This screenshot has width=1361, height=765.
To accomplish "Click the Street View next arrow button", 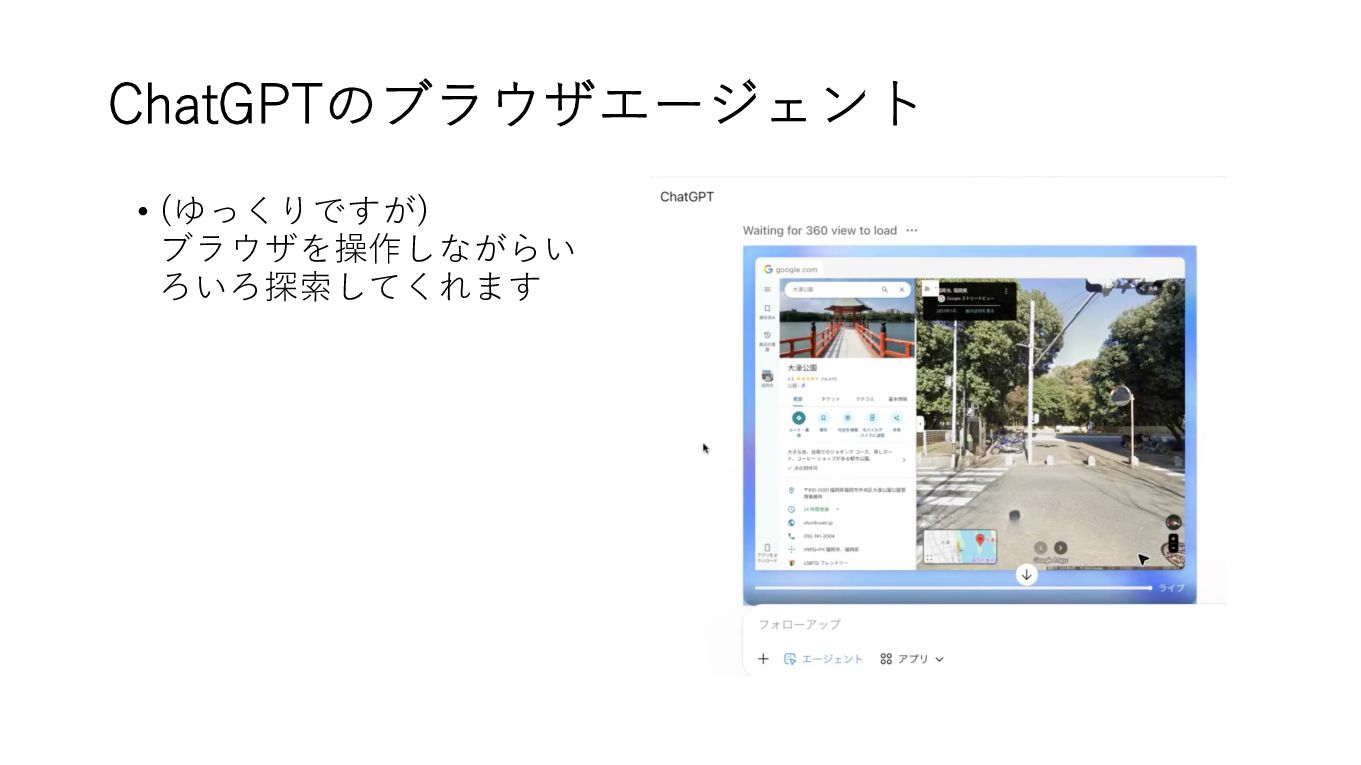I will coord(1061,548).
